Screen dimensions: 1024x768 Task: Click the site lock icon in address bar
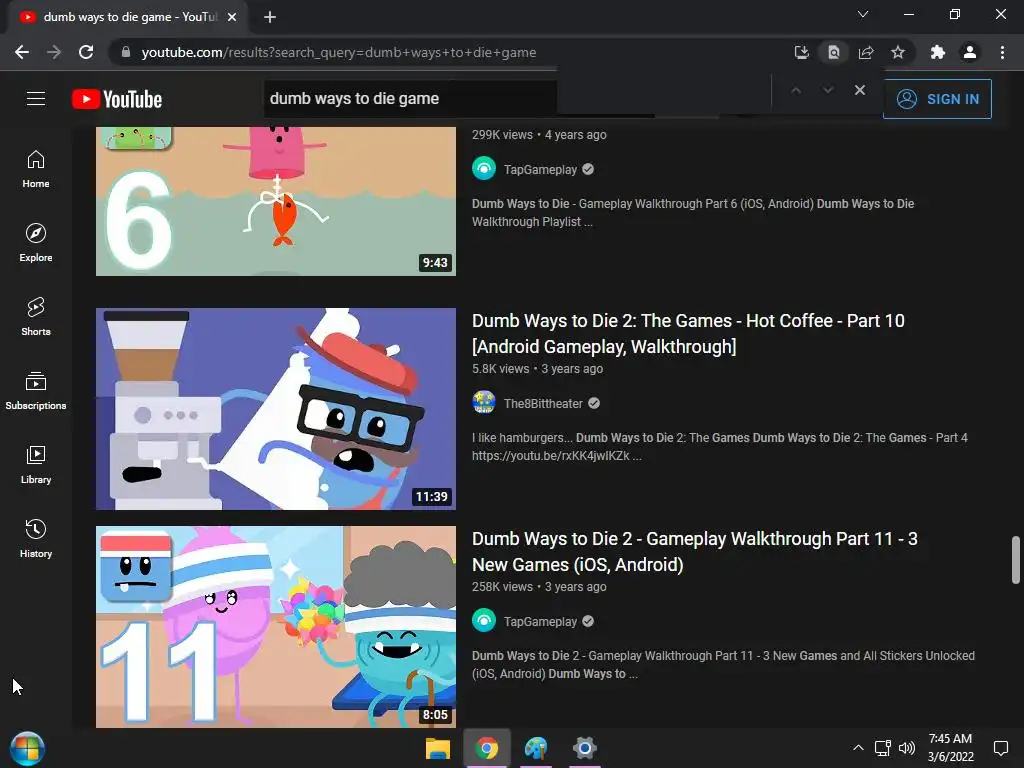[x=126, y=52]
